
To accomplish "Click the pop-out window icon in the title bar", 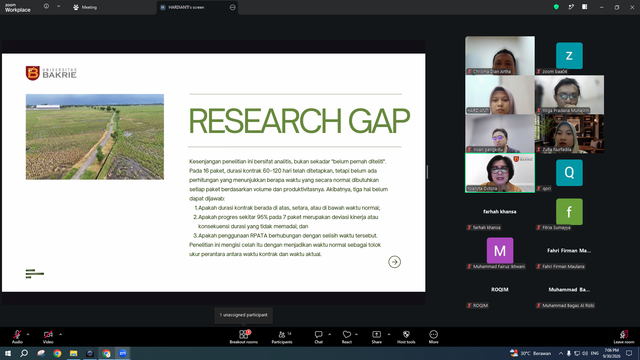I will click(x=571, y=7).
